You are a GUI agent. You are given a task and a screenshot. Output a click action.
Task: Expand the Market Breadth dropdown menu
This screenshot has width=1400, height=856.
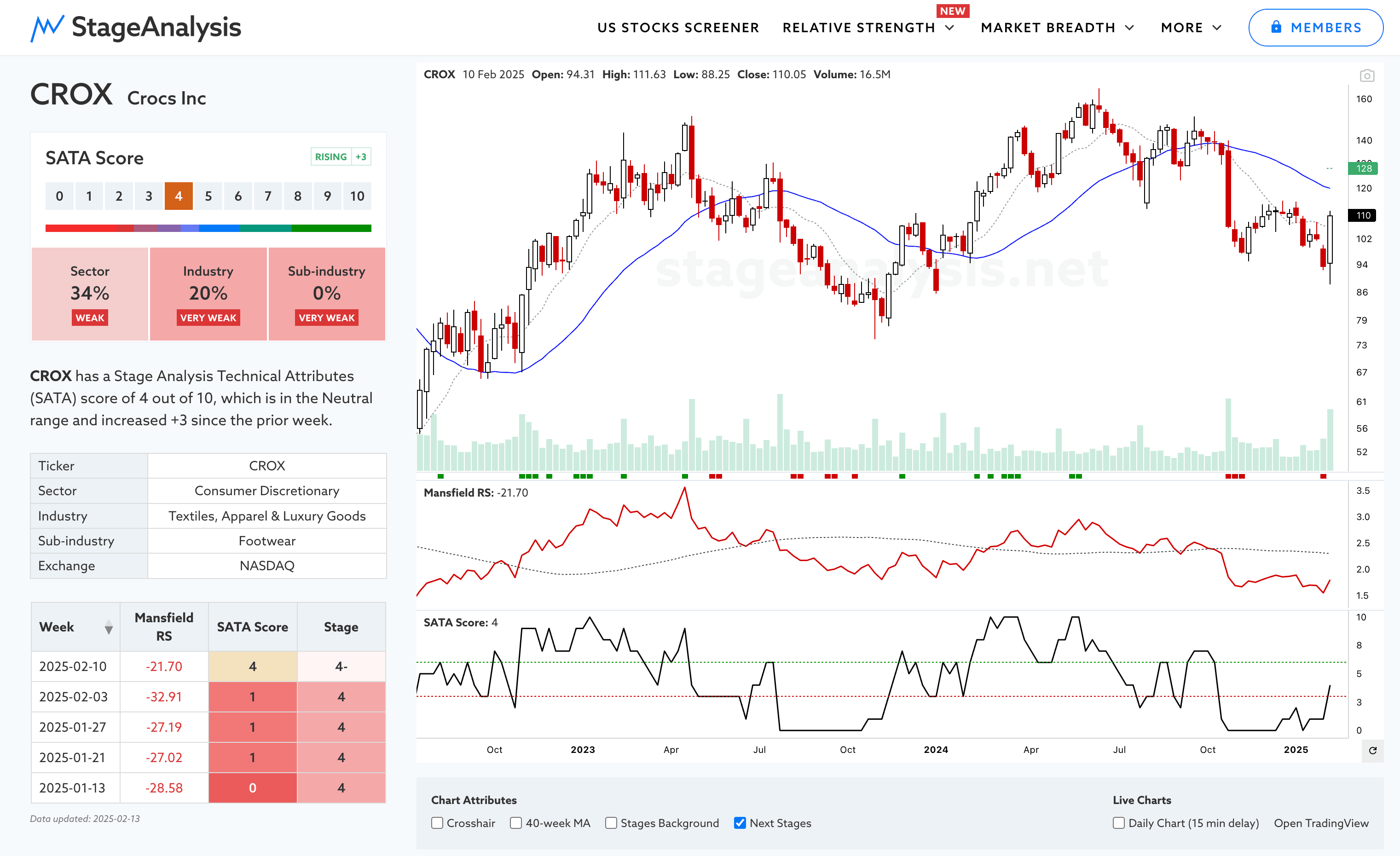pyautogui.click(x=1058, y=28)
